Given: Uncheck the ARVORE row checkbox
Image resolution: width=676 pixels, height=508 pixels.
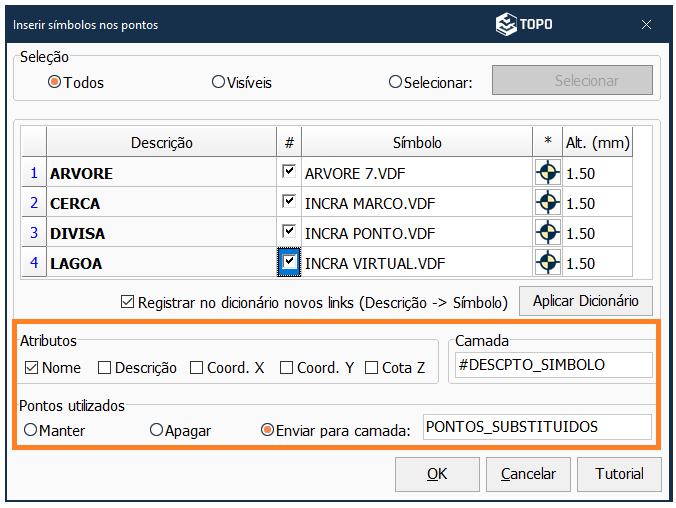Looking at the screenshot, I should tap(289, 172).
